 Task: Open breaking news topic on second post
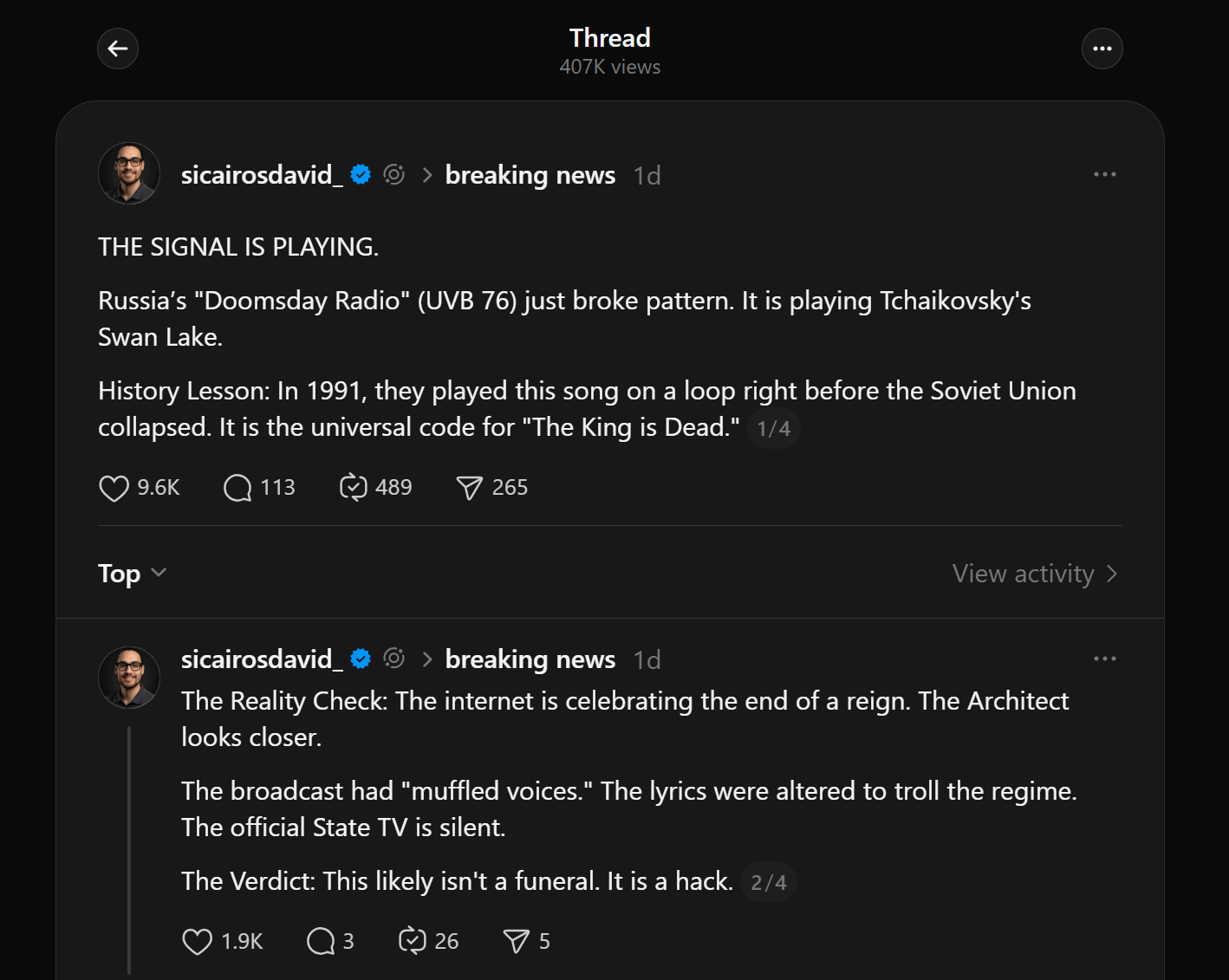(530, 659)
